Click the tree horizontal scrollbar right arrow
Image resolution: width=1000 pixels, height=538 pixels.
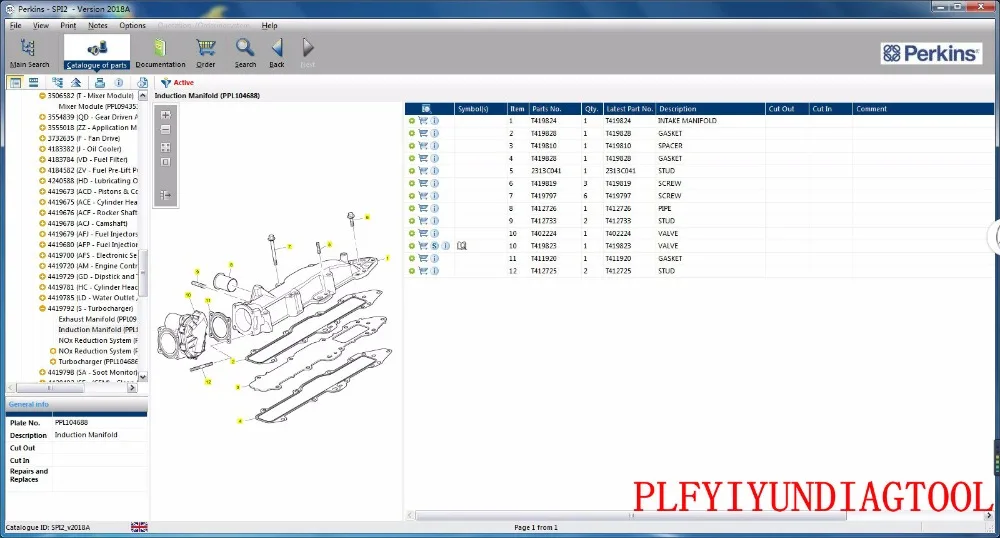pyautogui.click(x=132, y=388)
